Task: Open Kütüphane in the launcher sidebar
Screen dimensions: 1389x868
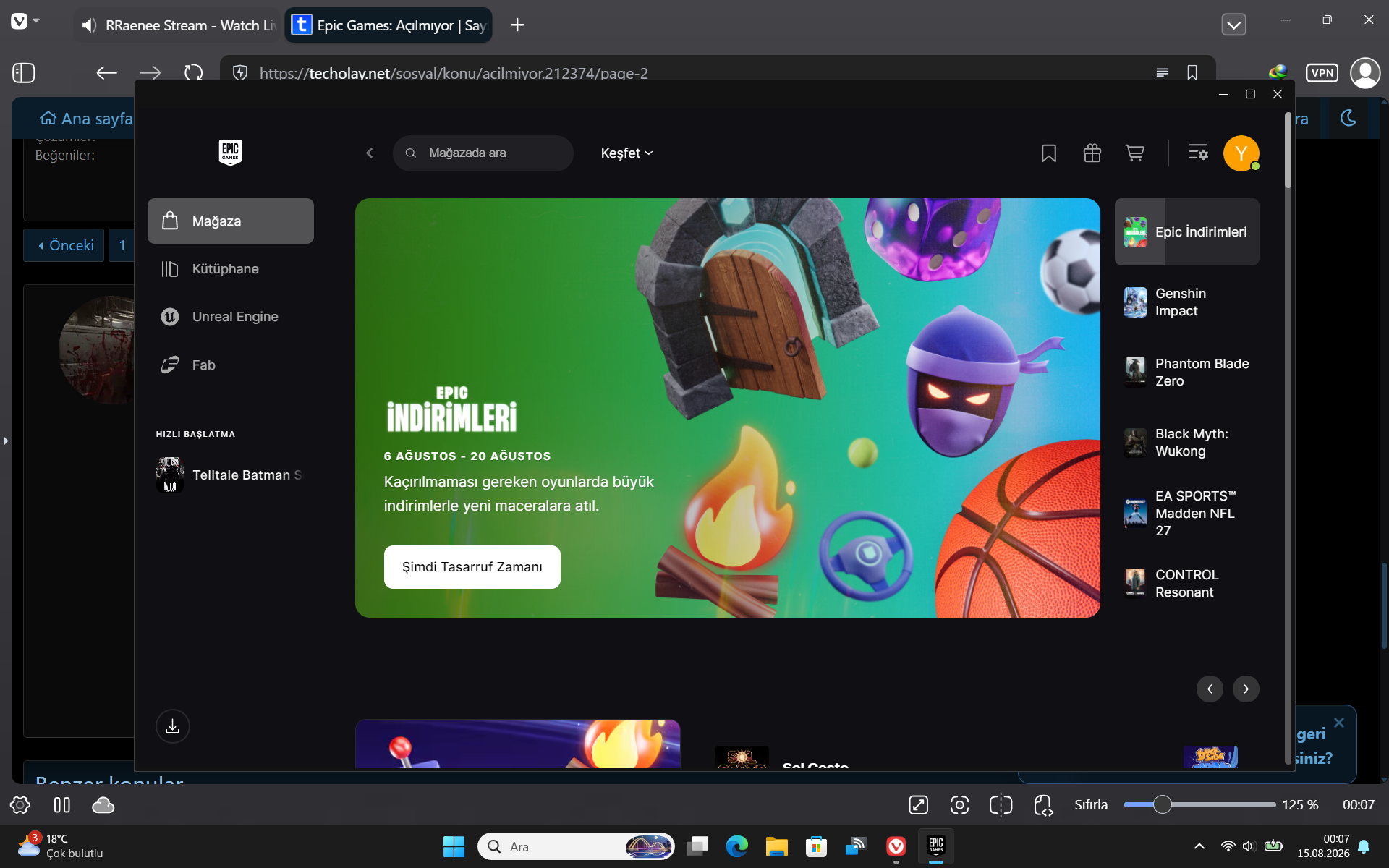Action: pyautogui.click(x=231, y=269)
